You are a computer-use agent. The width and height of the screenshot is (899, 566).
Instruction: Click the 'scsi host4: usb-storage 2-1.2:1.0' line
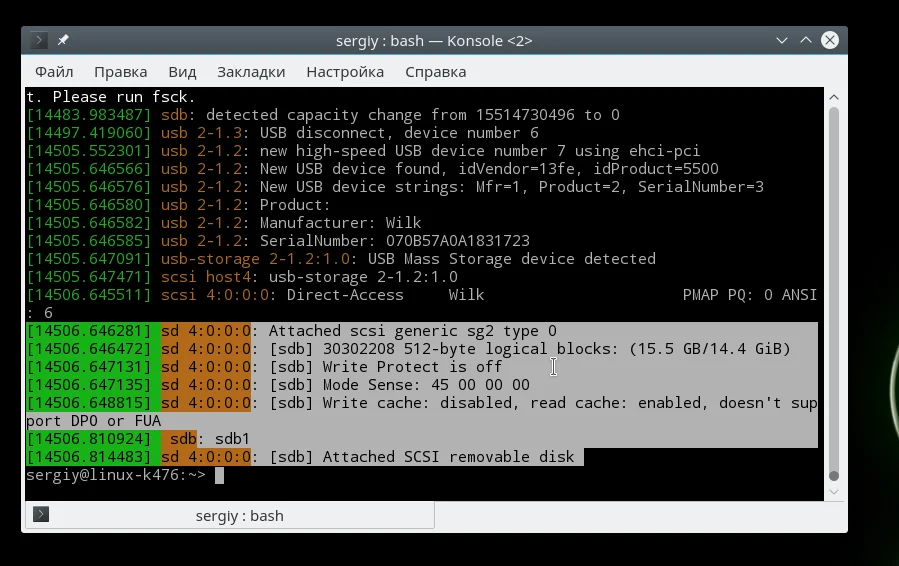point(242,277)
